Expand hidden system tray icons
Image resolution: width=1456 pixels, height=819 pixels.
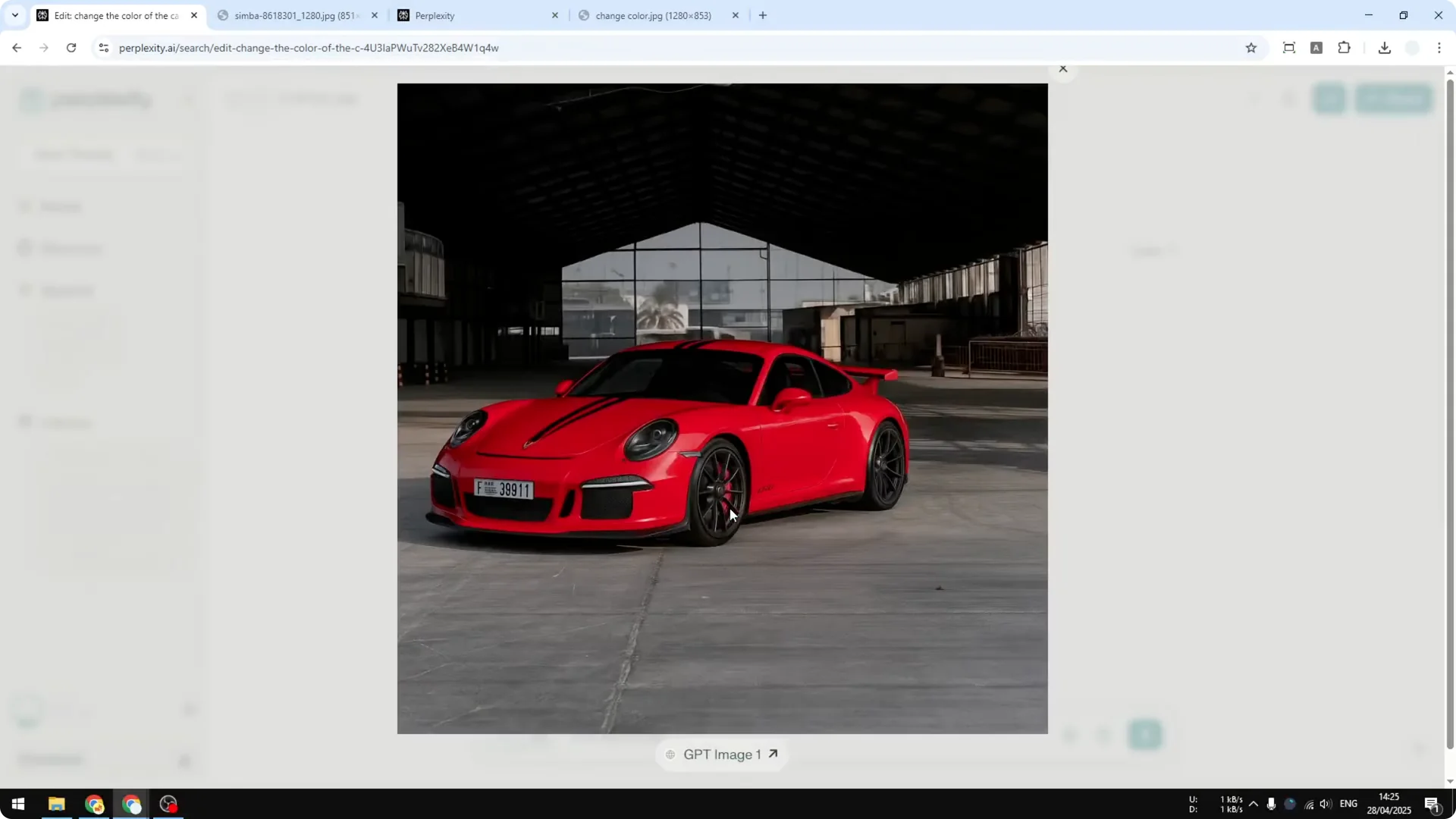point(1255,805)
